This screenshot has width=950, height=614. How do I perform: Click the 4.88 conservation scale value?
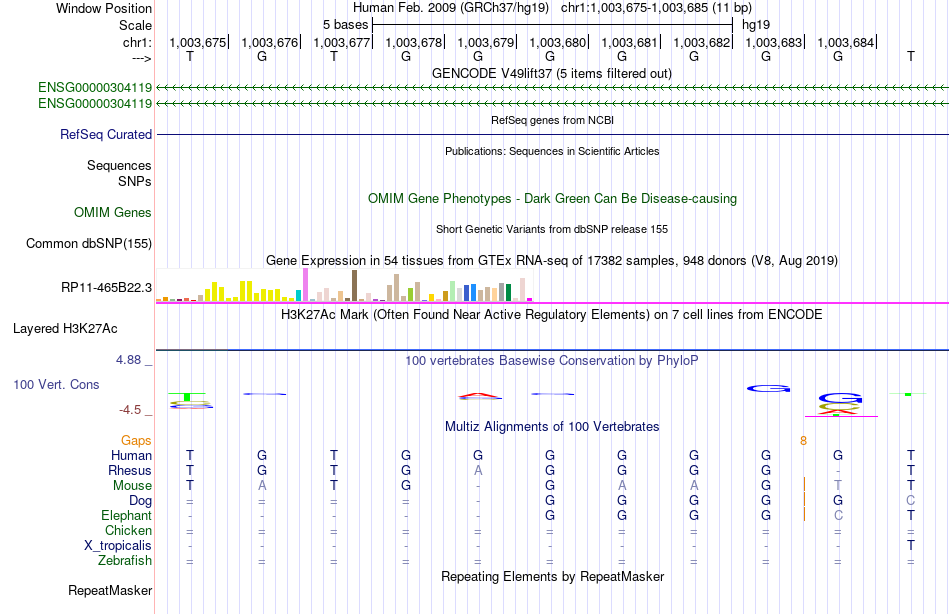pos(128,360)
